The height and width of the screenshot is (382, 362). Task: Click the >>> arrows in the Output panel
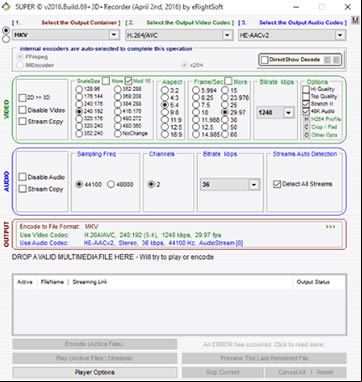(x=330, y=227)
